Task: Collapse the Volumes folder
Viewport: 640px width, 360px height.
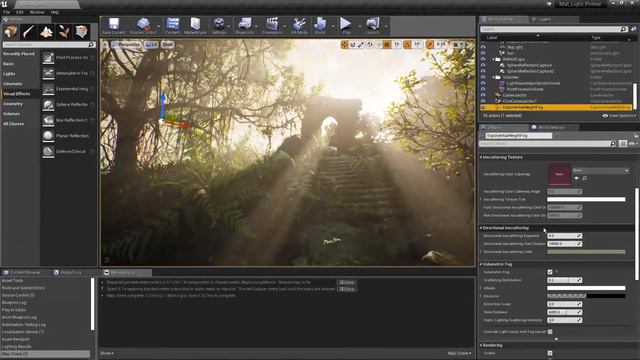Action: (493, 77)
